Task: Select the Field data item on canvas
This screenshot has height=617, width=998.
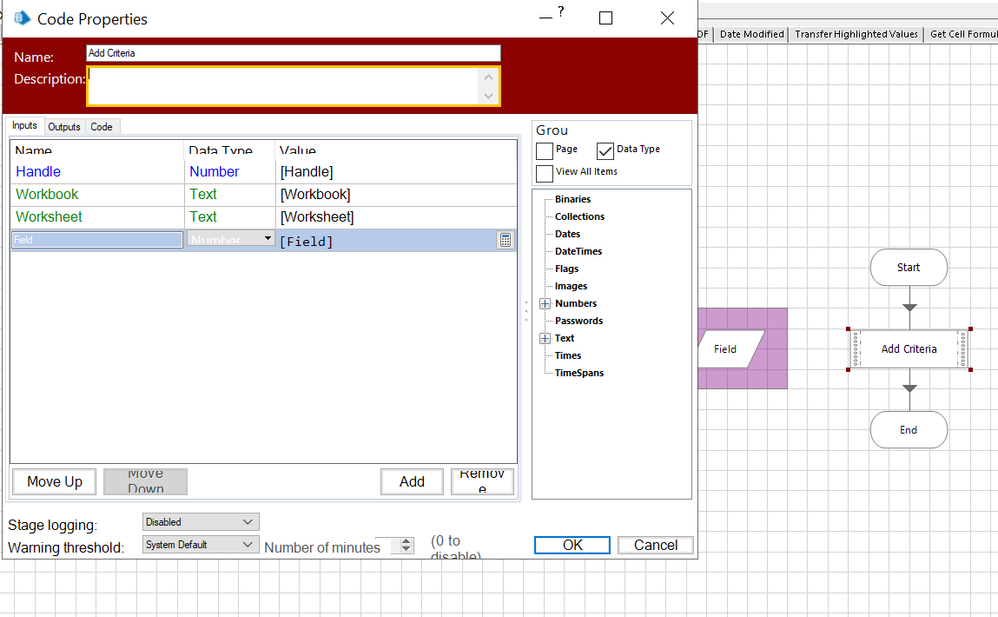Action: click(725, 349)
